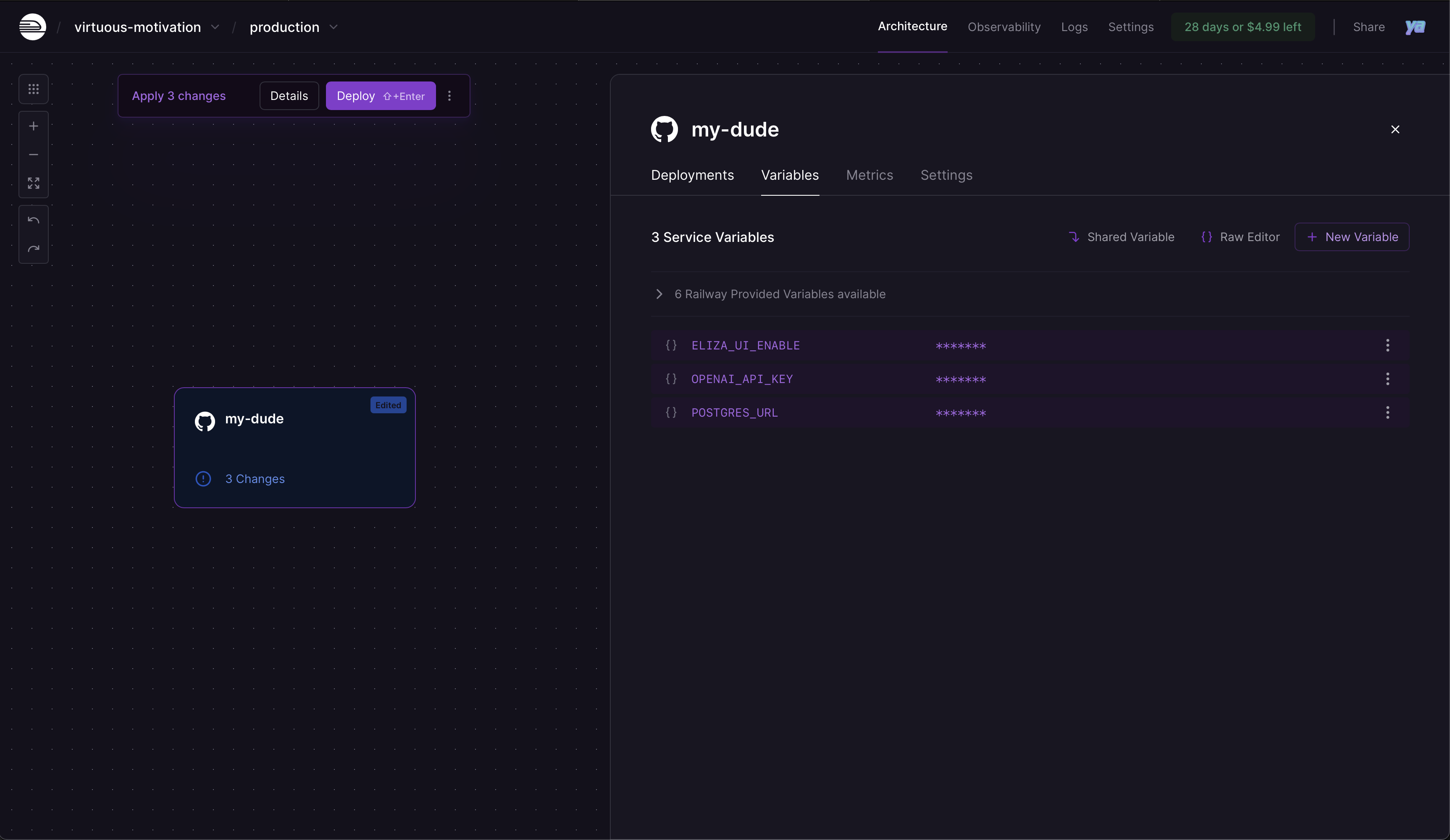This screenshot has width=1450, height=840.
Task: Select the my-dude service card
Action: 294,447
